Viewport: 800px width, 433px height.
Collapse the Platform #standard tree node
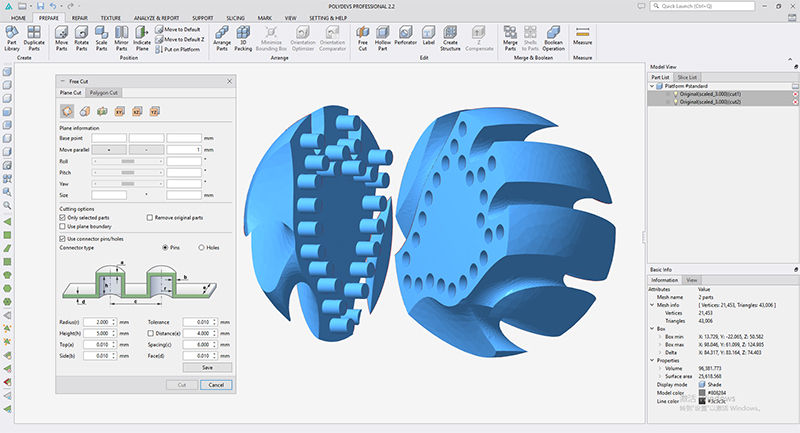coord(652,86)
